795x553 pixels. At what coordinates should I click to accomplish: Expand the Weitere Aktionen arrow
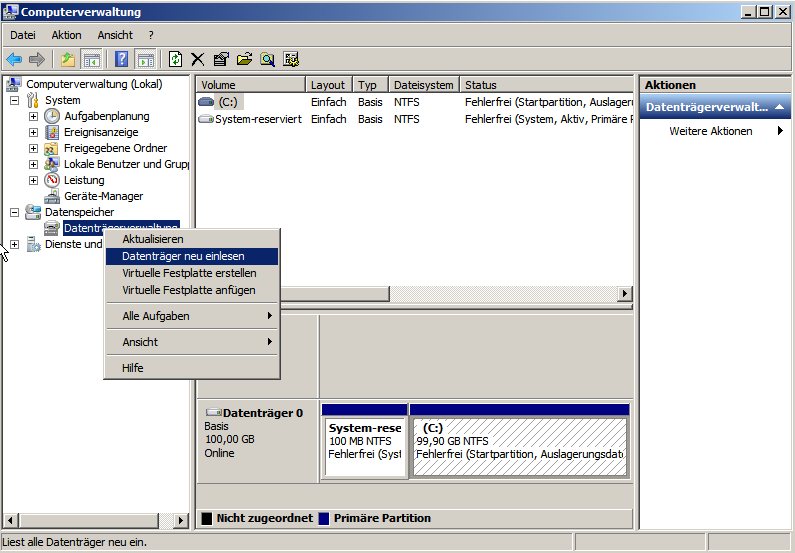(779, 131)
